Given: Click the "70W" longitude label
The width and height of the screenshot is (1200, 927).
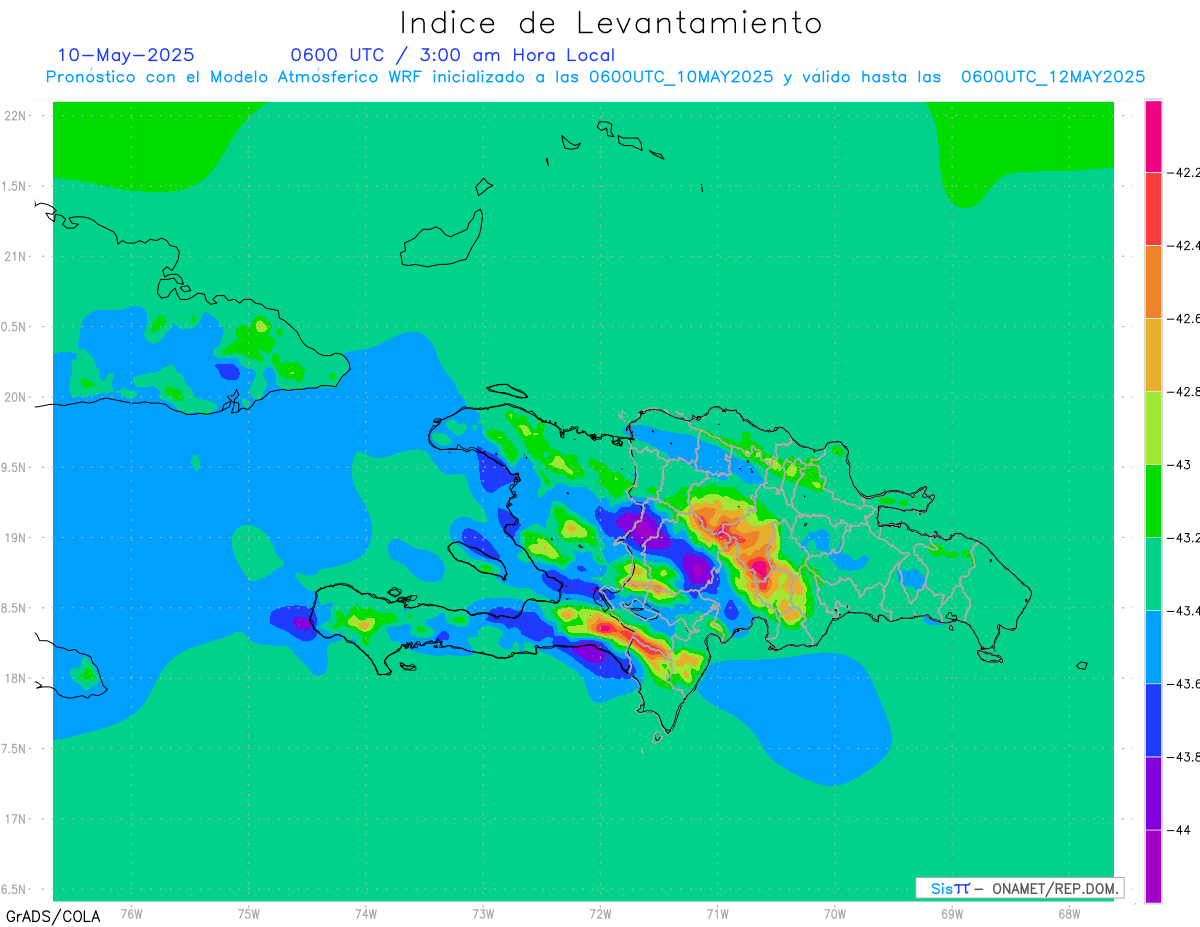Looking at the screenshot, I should coord(835,914).
